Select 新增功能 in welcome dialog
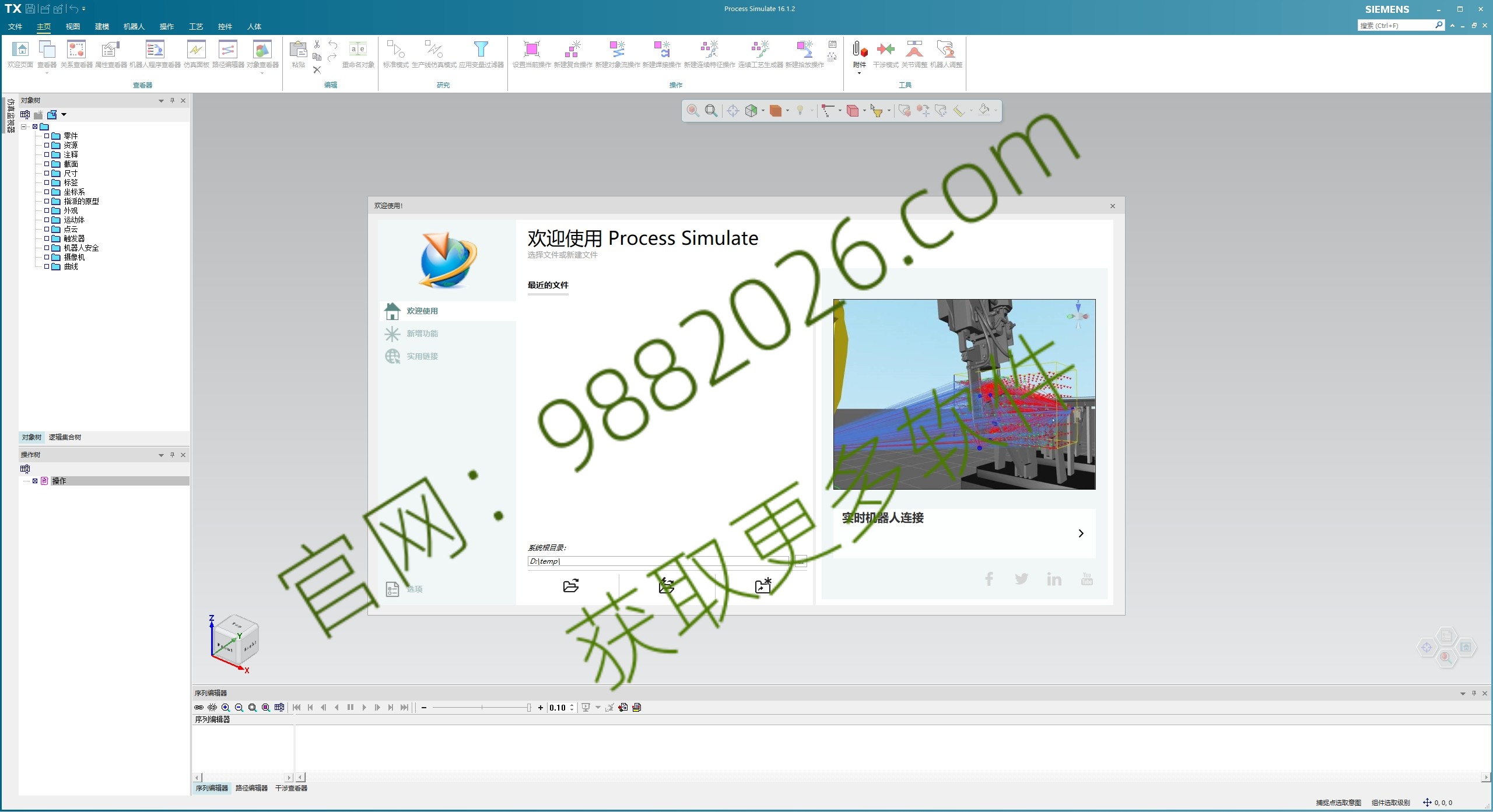Viewport: 1493px width, 812px height. [422, 333]
